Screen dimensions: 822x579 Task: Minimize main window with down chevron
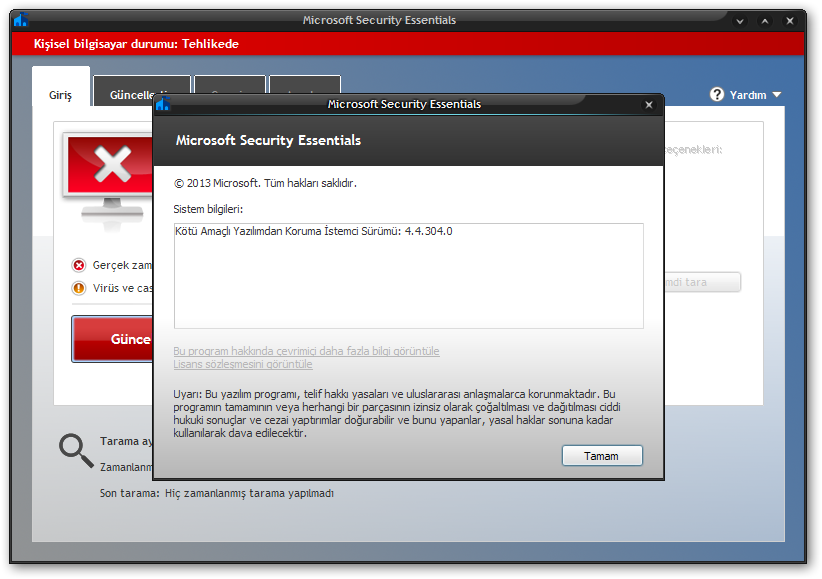click(740, 21)
